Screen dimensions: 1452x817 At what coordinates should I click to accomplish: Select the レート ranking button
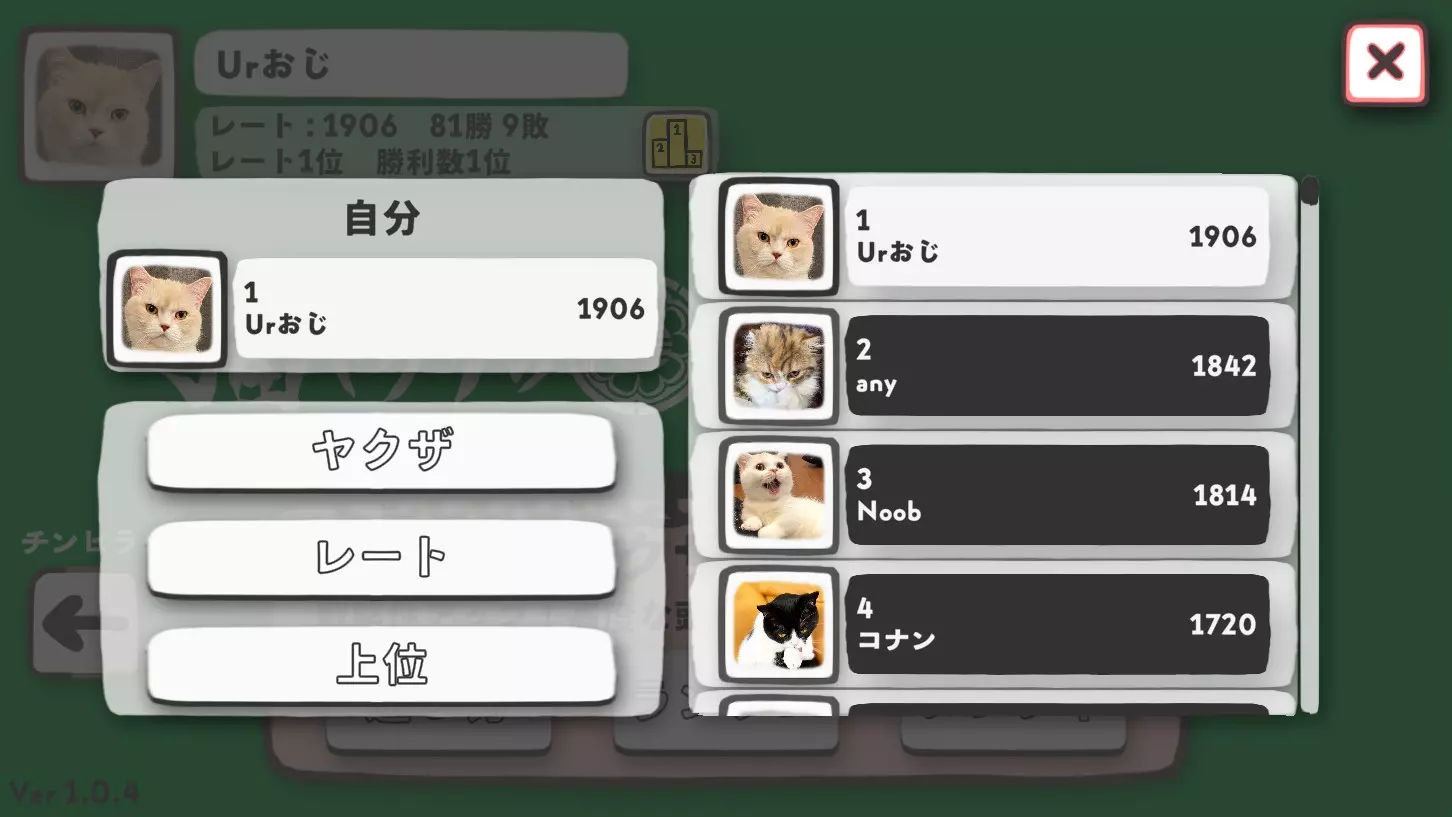(381, 560)
